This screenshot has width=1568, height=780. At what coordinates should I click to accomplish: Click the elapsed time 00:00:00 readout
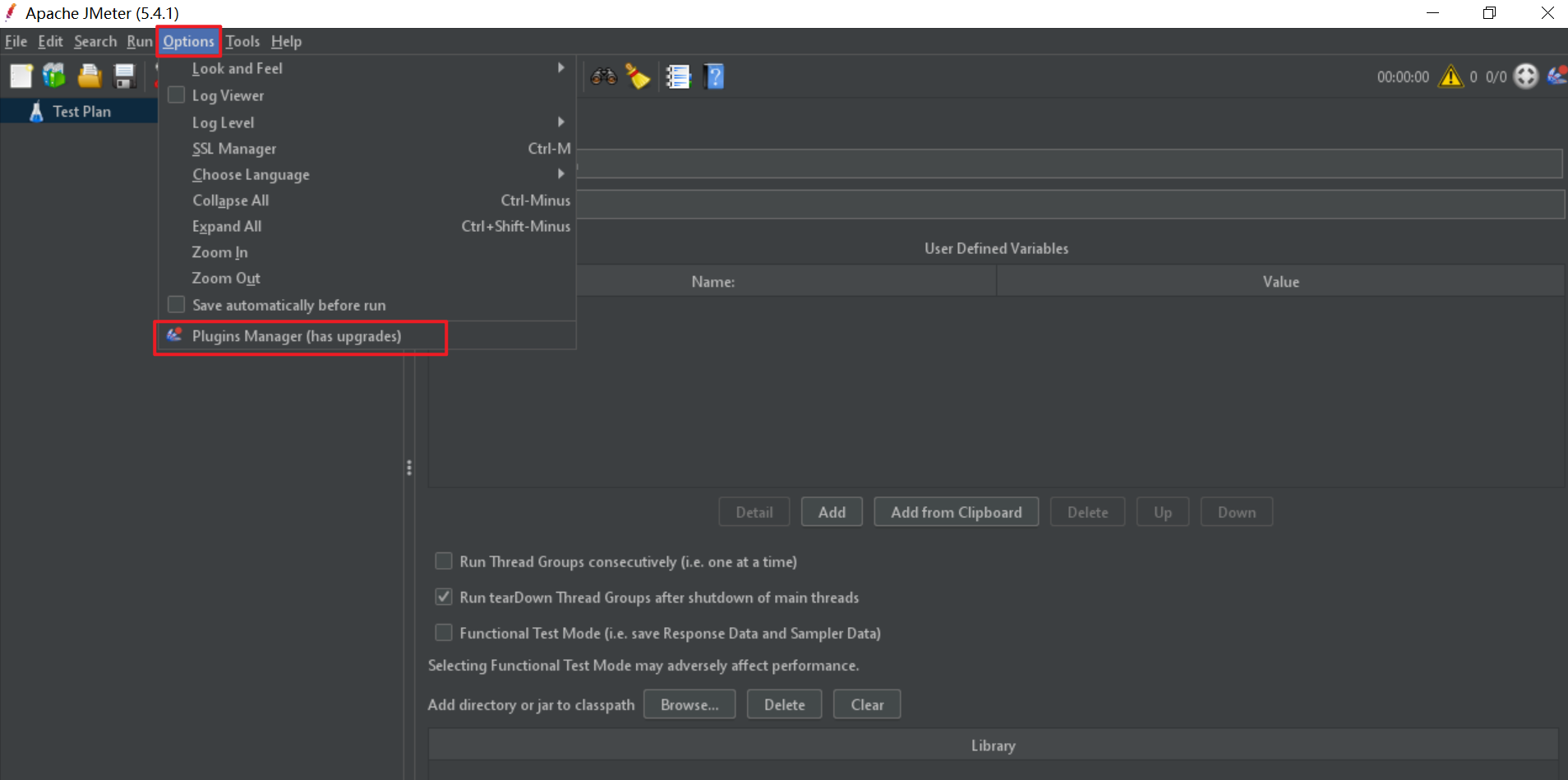[x=1403, y=77]
